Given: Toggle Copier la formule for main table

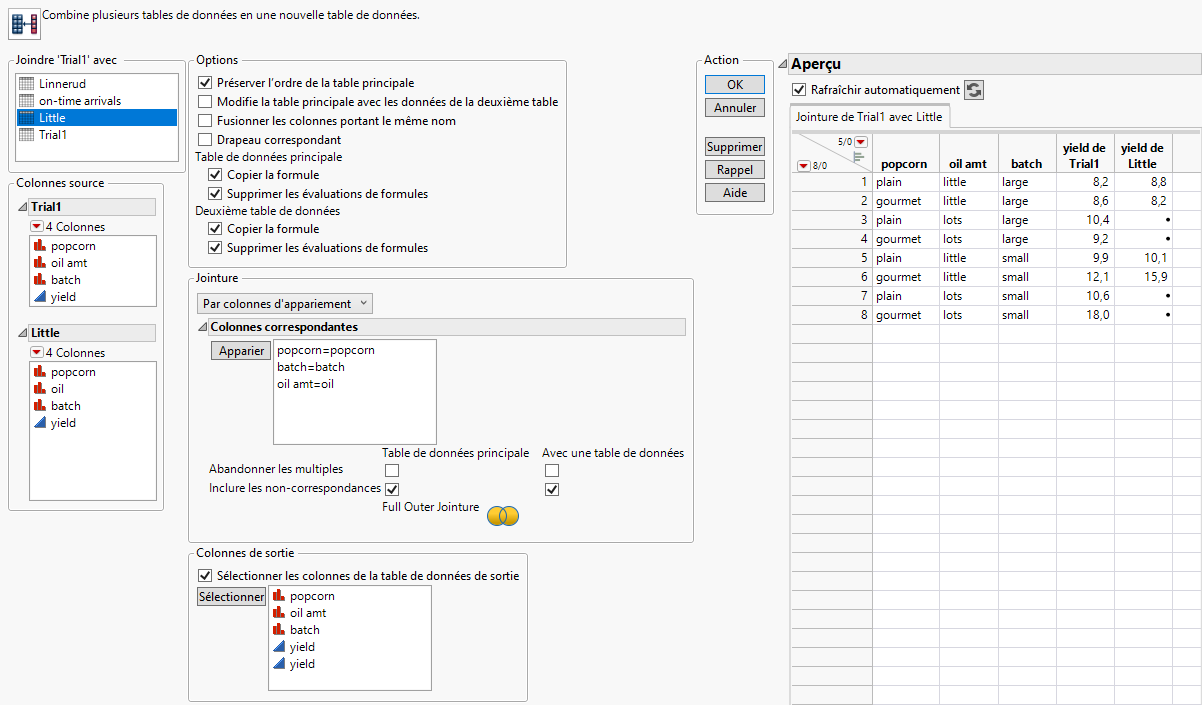Looking at the screenshot, I should coord(215,175).
